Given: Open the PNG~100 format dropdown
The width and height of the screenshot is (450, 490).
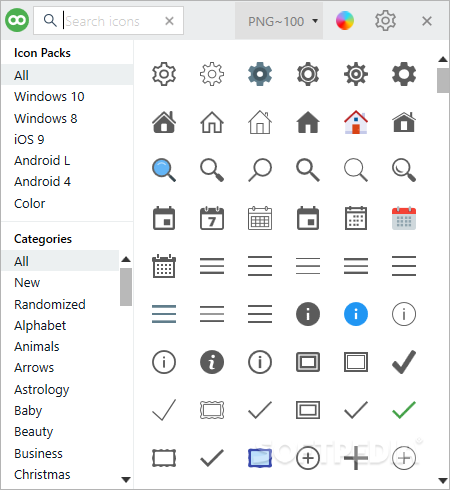Looking at the screenshot, I should [279, 21].
